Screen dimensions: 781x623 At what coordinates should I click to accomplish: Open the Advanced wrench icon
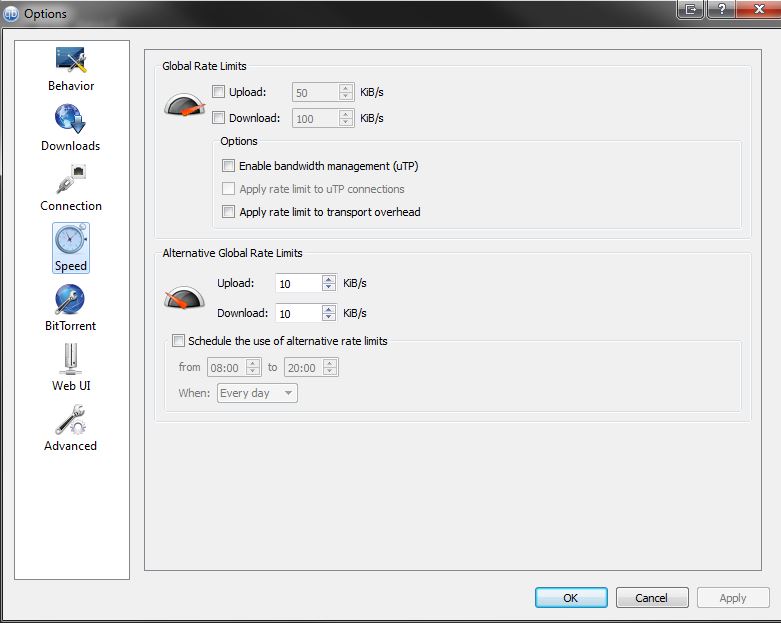coord(71,419)
